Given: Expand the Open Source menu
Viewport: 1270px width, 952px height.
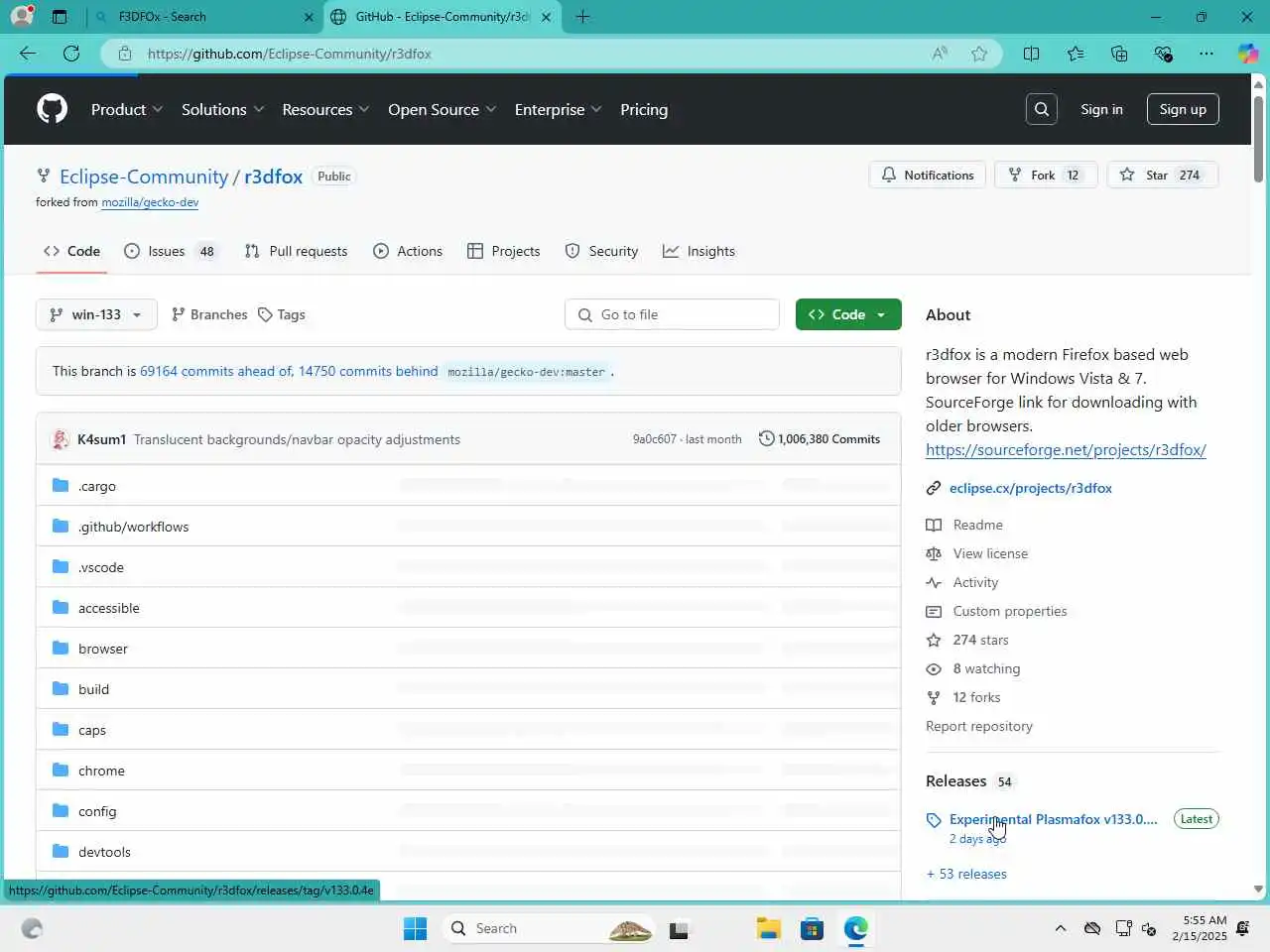Looking at the screenshot, I should click(442, 109).
